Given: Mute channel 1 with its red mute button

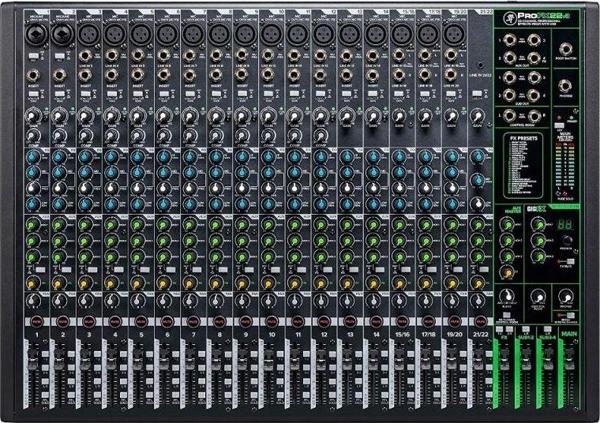Looking at the screenshot, I should click(x=37, y=322).
